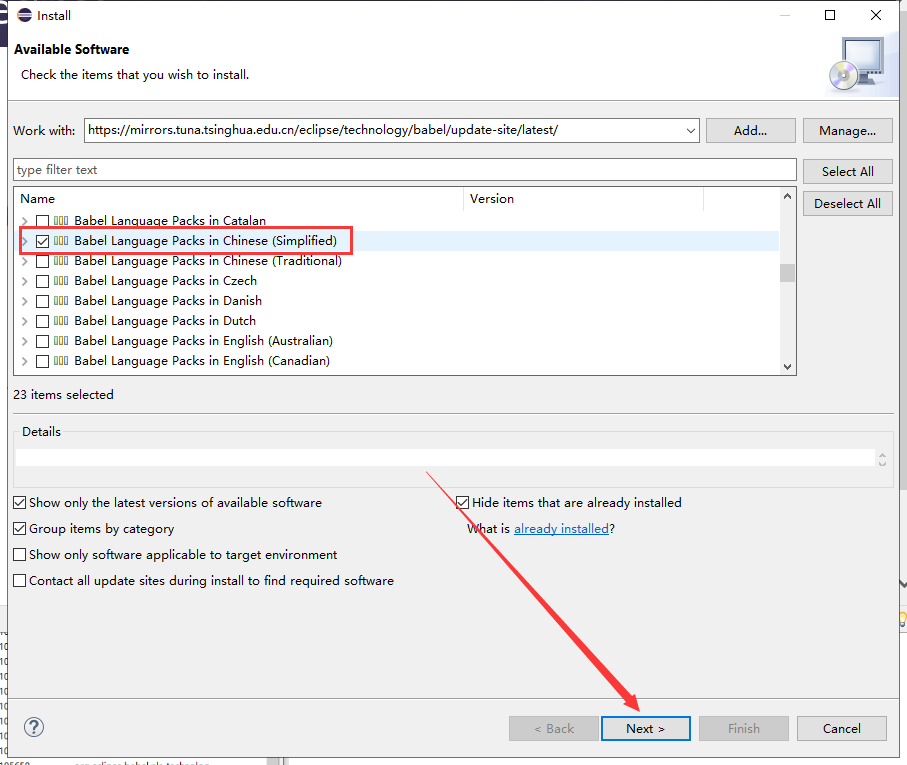
Task: Open the already installed link
Action: point(561,529)
